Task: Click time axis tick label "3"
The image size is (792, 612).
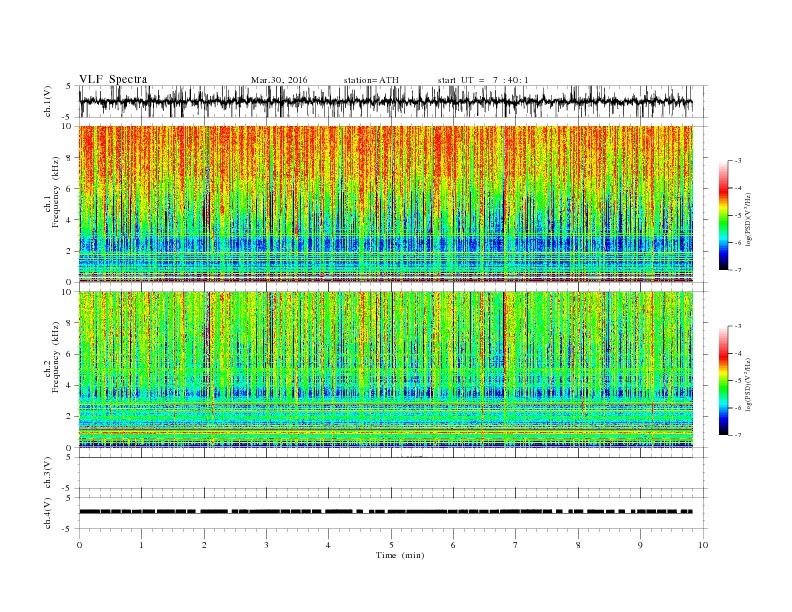Action: pos(266,545)
